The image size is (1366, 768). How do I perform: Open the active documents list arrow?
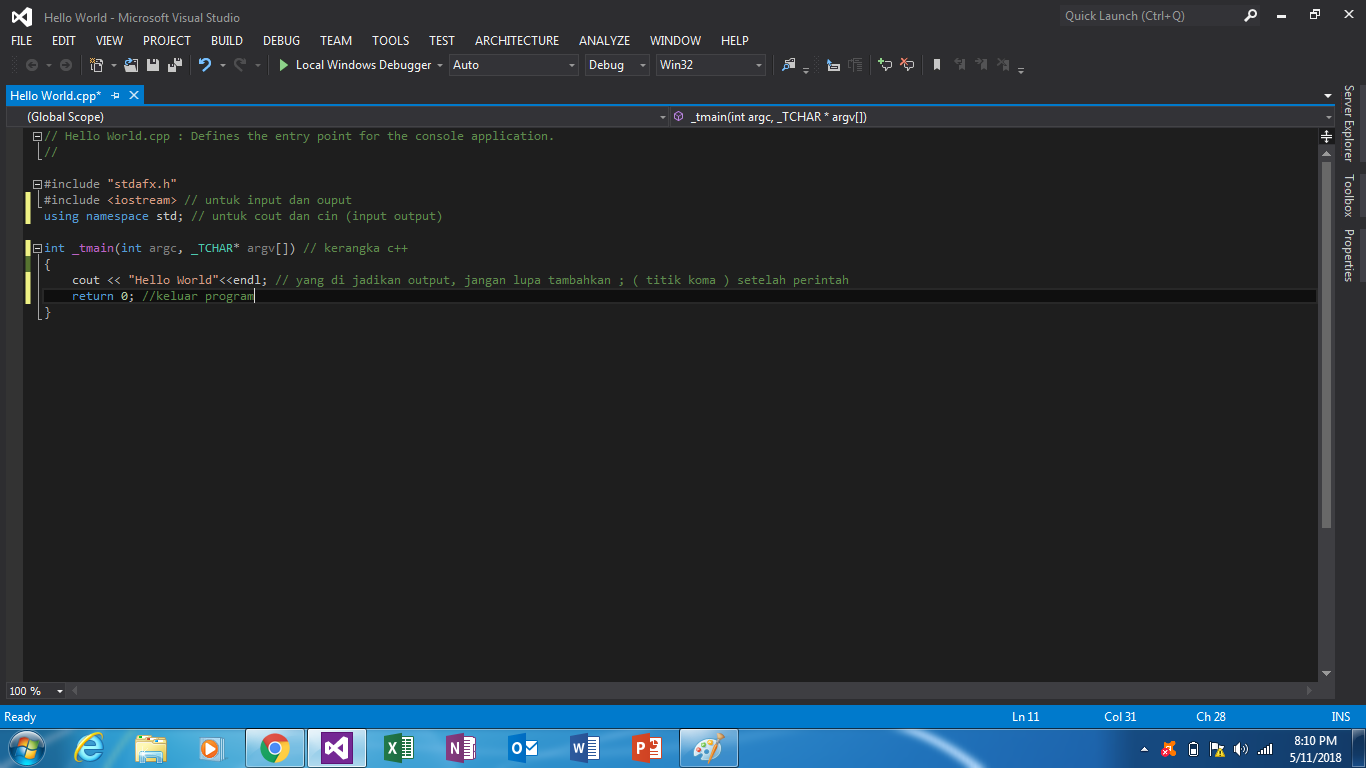[x=1327, y=96]
